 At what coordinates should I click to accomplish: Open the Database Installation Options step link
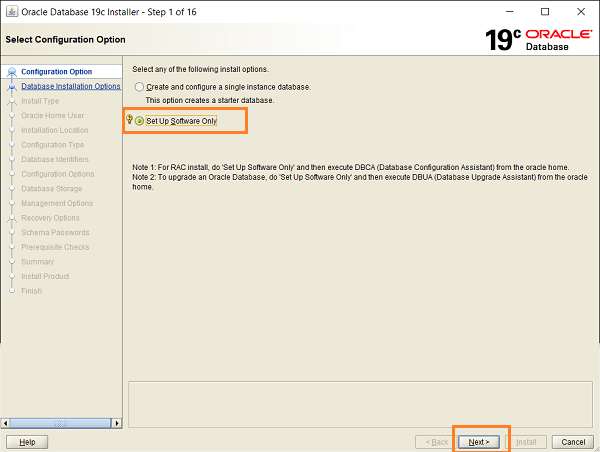[x=71, y=86]
